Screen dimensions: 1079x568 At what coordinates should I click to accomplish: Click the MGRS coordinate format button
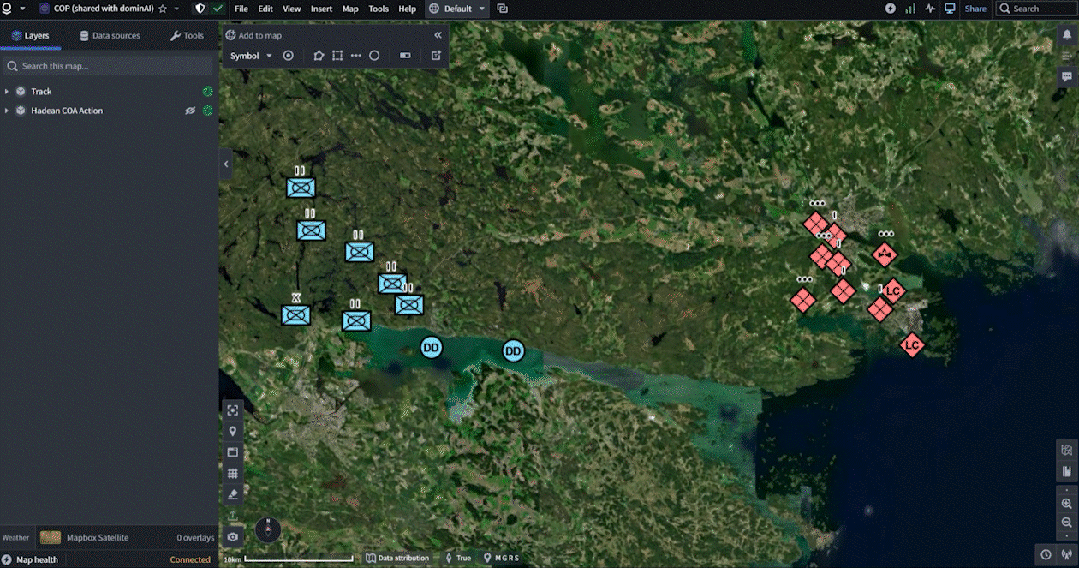point(502,558)
